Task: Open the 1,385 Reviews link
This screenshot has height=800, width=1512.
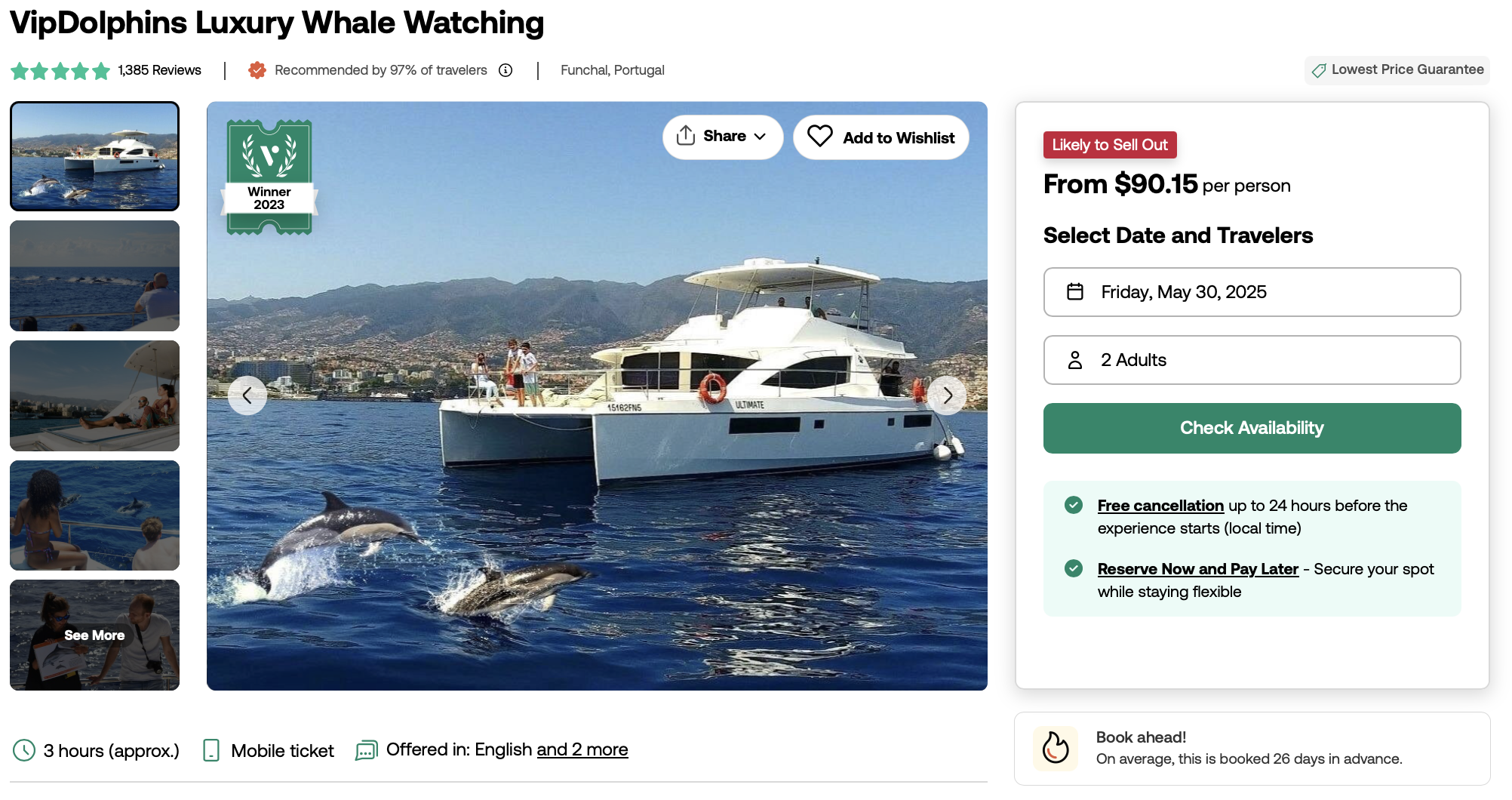Action: coord(160,70)
